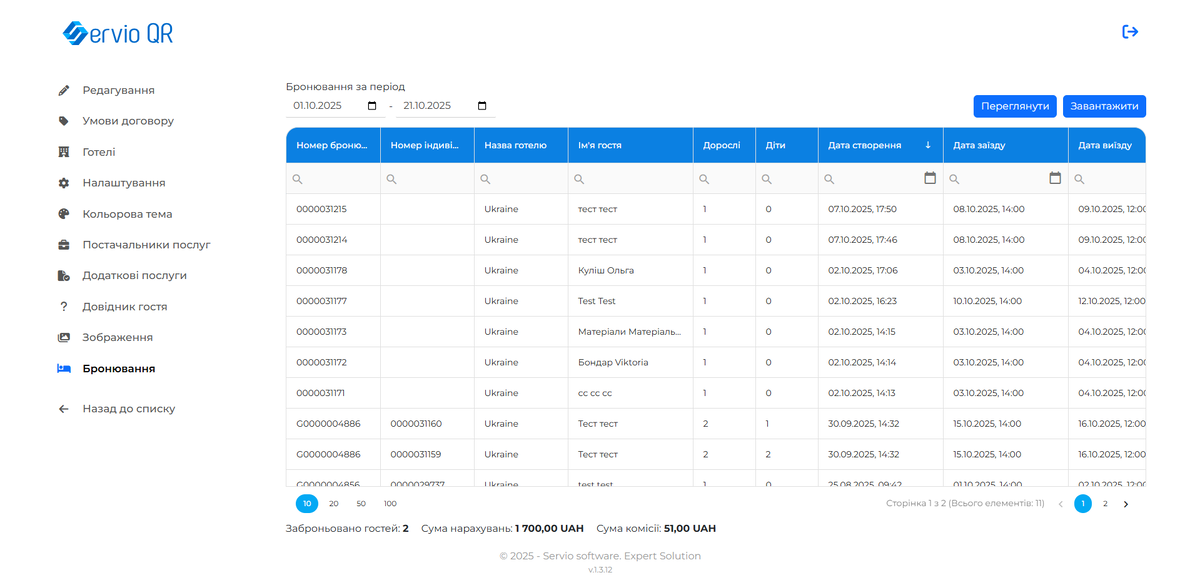Click the briefcase icon for Постачальники послуг
Screen dimensions: 1200x585
[x=64, y=245]
